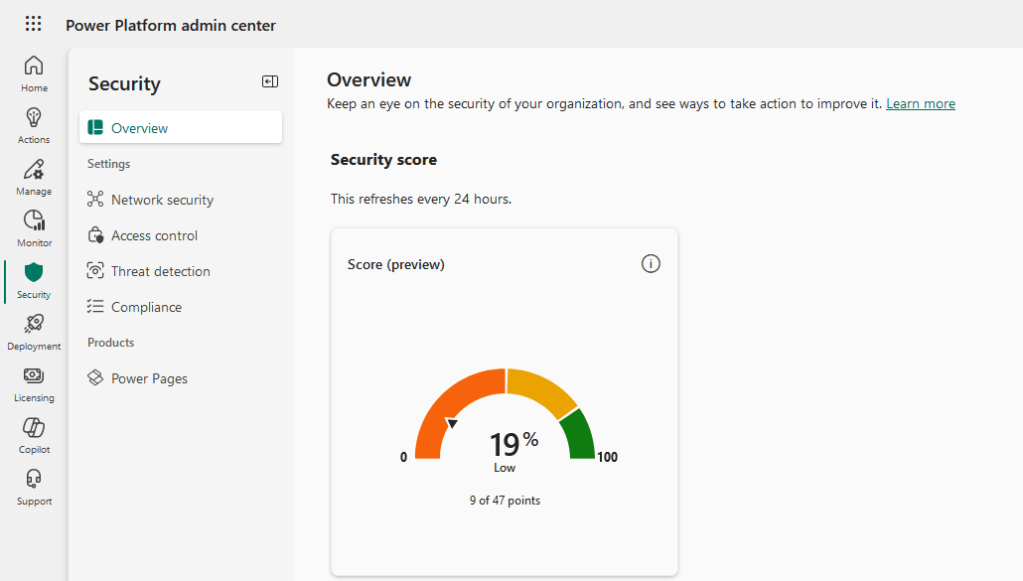Click the green segment of score gauge
The image size is (1023, 581).
(x=579, y=436)
